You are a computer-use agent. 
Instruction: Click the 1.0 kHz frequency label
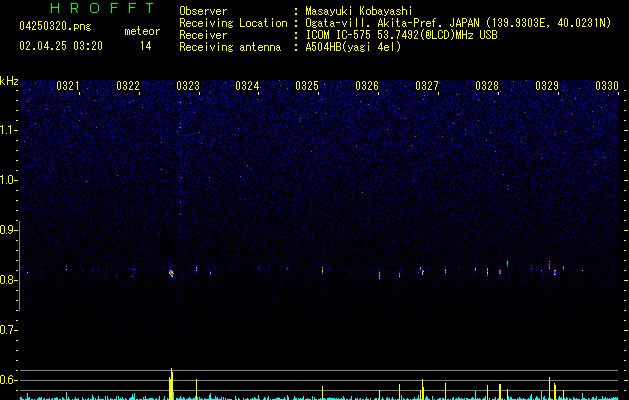9,180
